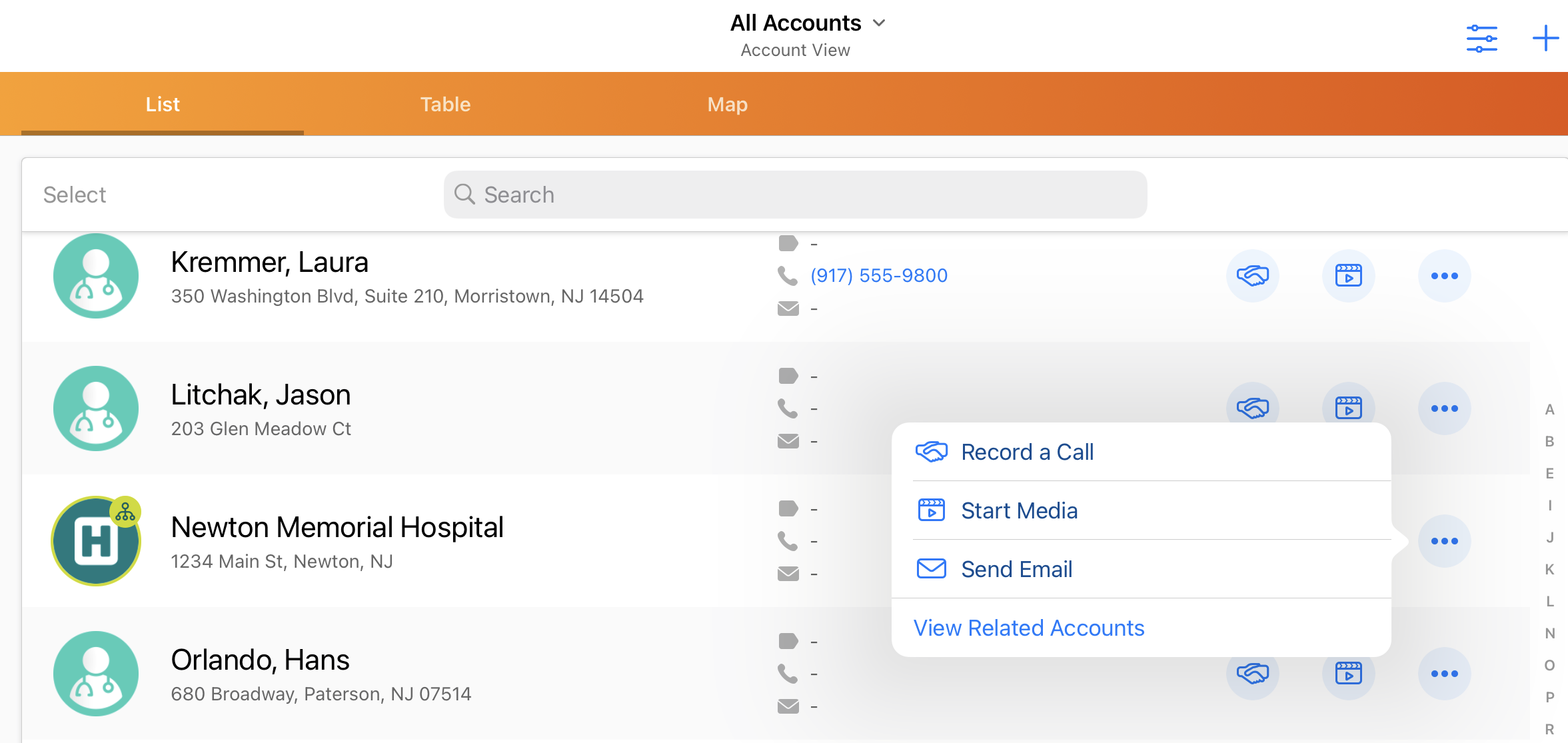Choose Start Media from popup menu

tap(1018, 510)
